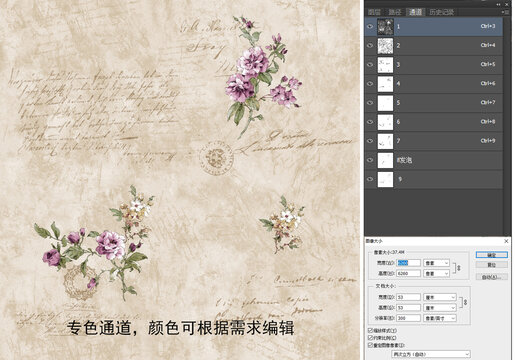Select channel 1 thumbnail
This screenshot has height=360, width=515.
[385, 27]
